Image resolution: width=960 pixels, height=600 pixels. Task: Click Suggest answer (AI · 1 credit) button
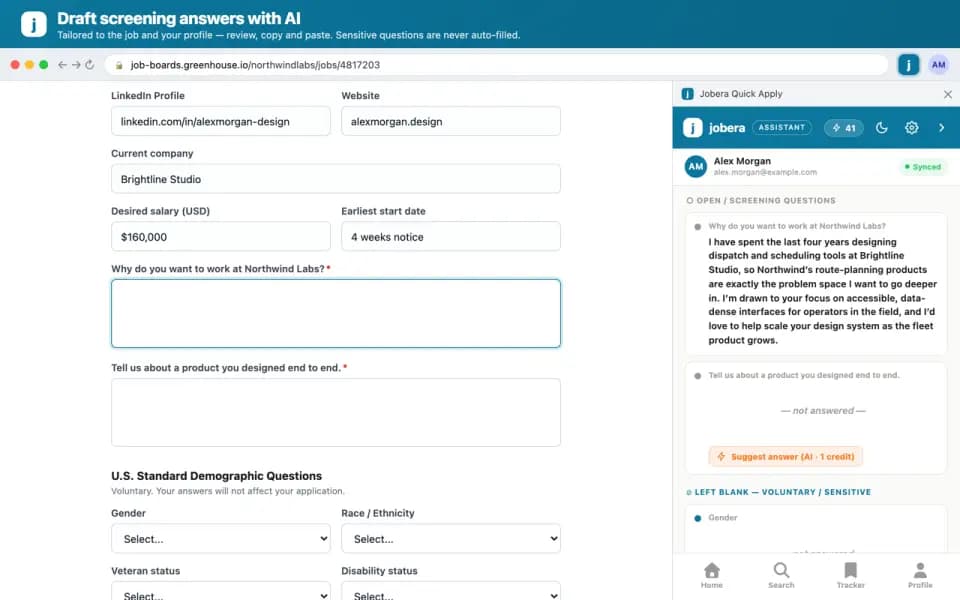786,456
